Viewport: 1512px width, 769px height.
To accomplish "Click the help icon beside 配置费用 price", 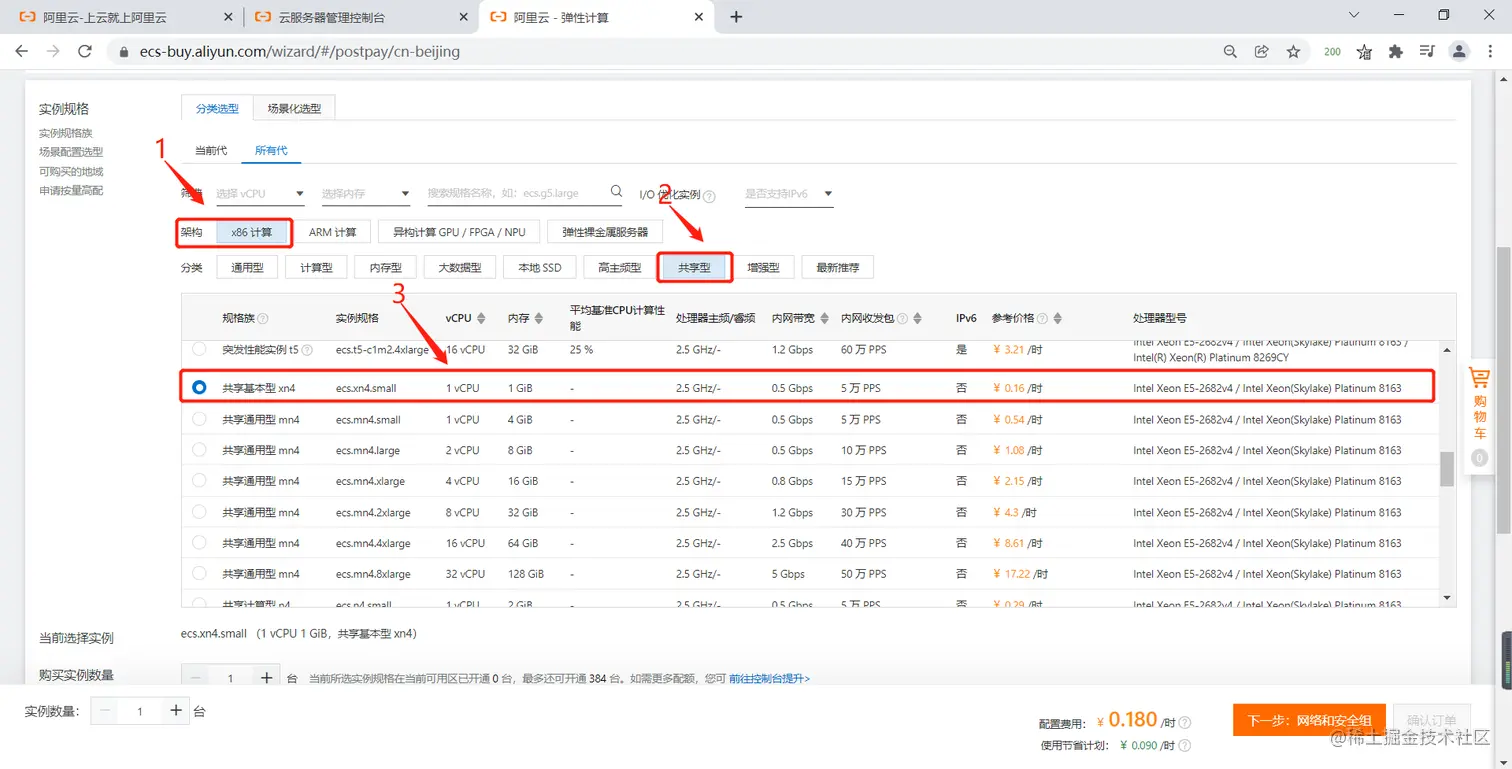I will point(1185,722).
